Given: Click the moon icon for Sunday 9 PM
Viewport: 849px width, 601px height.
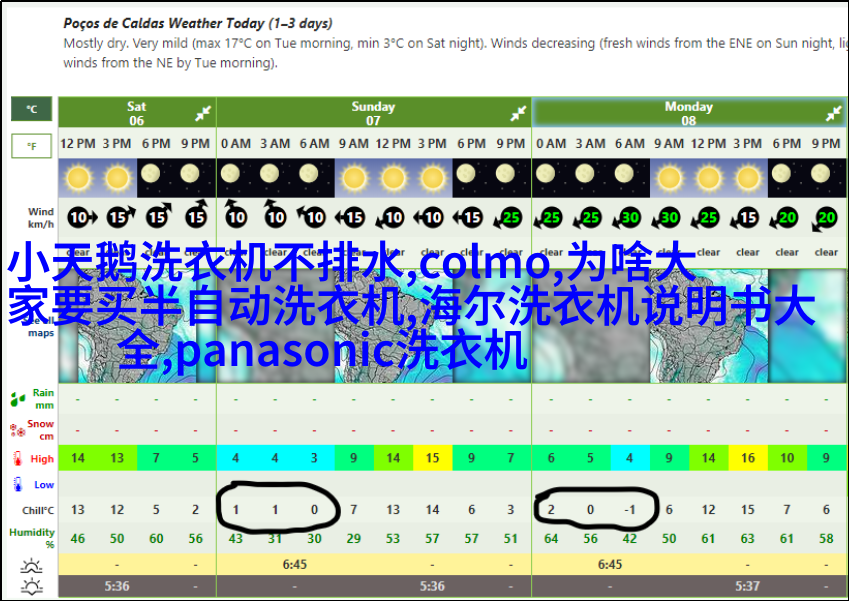Looking at the screenshot, I should click(505, 174).
